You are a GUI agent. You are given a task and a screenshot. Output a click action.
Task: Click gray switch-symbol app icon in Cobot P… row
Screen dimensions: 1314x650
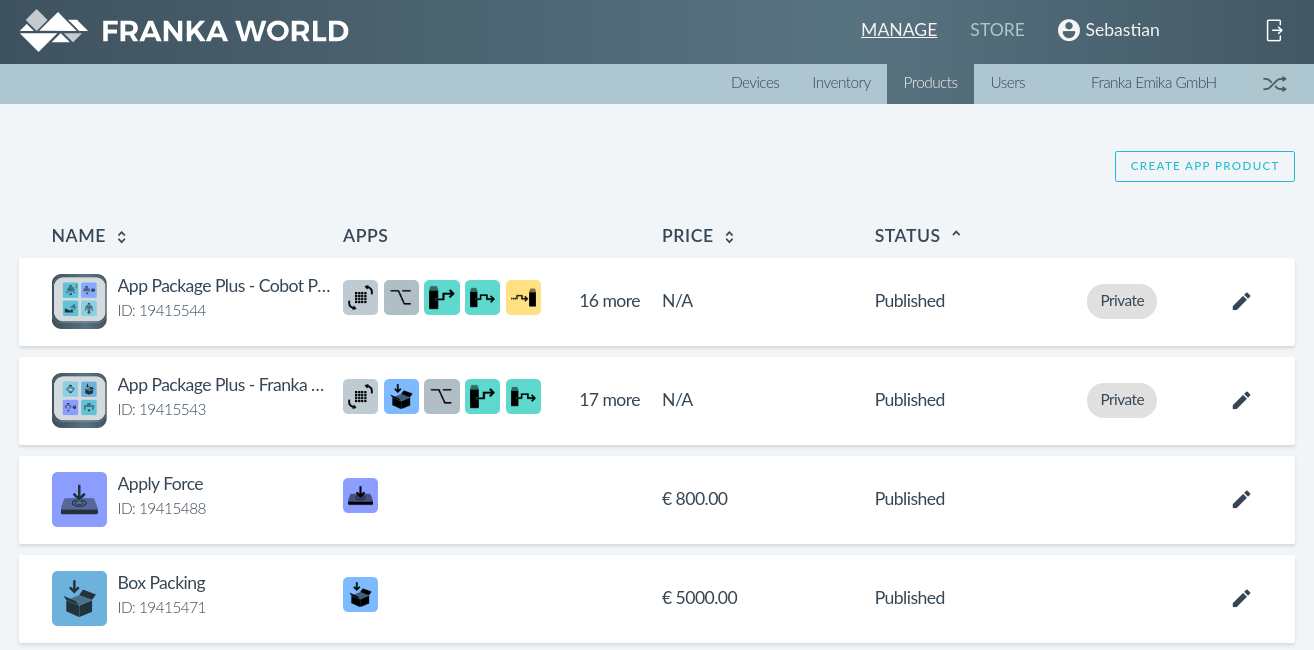point(401,298)
